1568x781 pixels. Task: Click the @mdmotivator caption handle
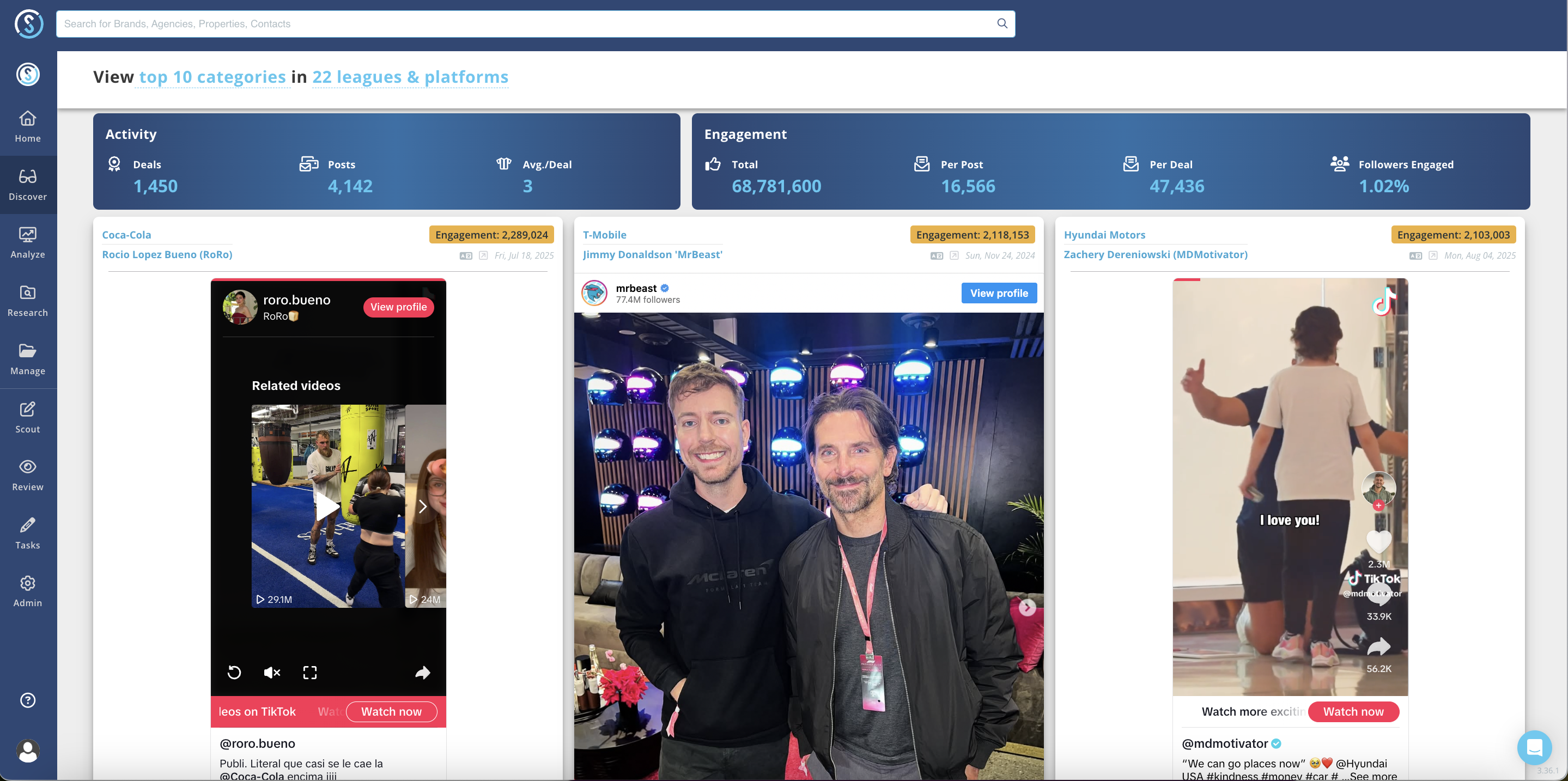[1225, 743]
